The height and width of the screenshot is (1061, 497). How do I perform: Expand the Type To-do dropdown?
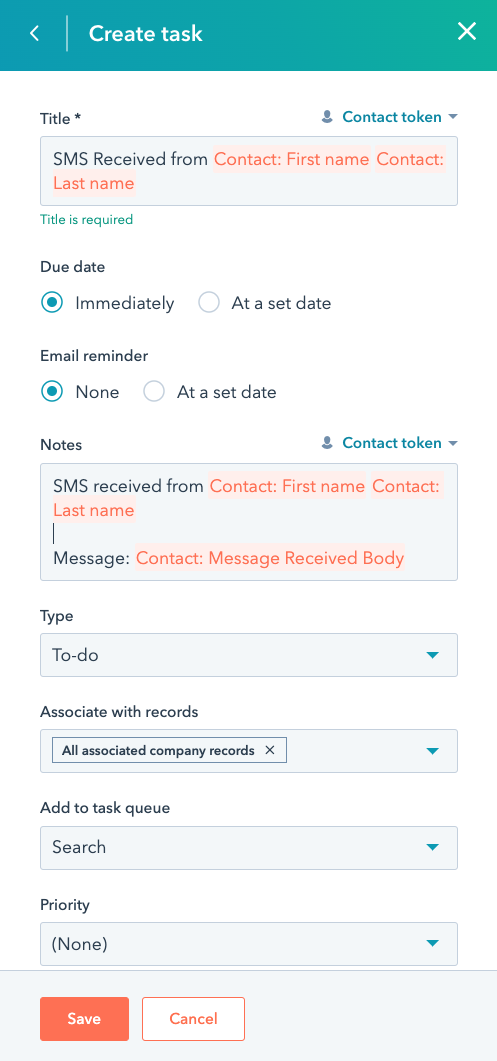tap(248, 655)
